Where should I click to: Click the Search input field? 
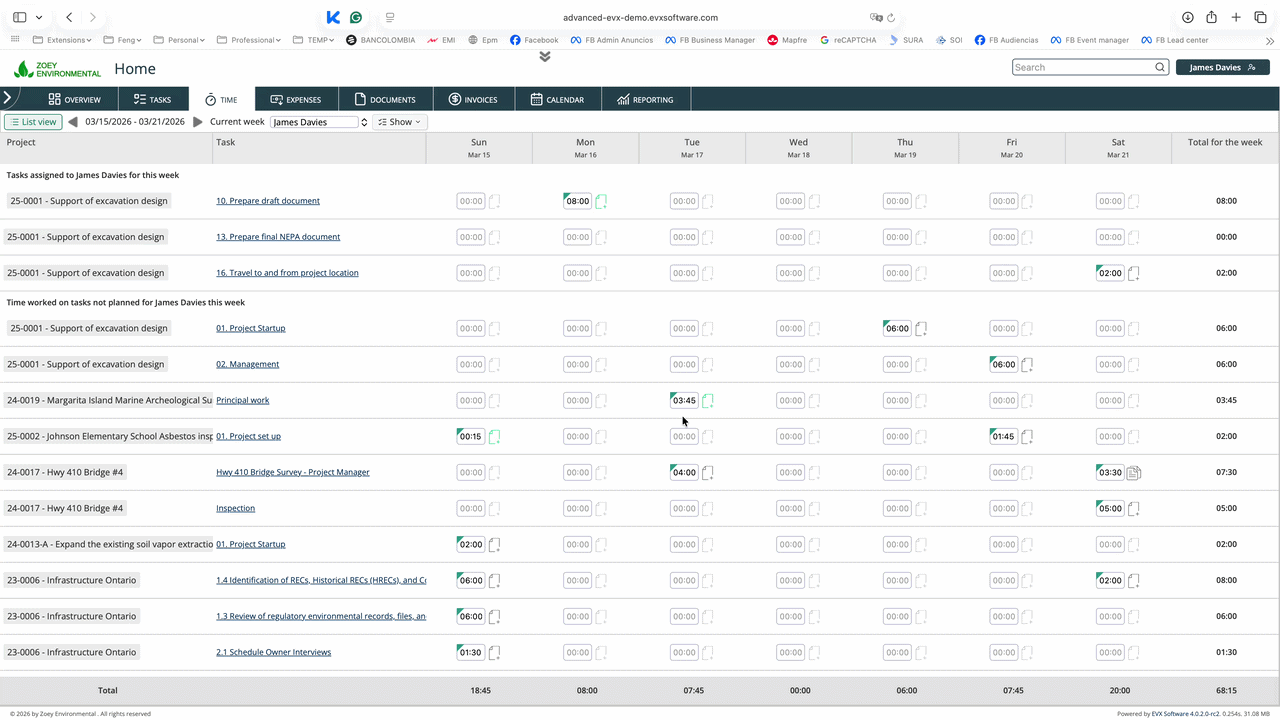coord(1084,67)
